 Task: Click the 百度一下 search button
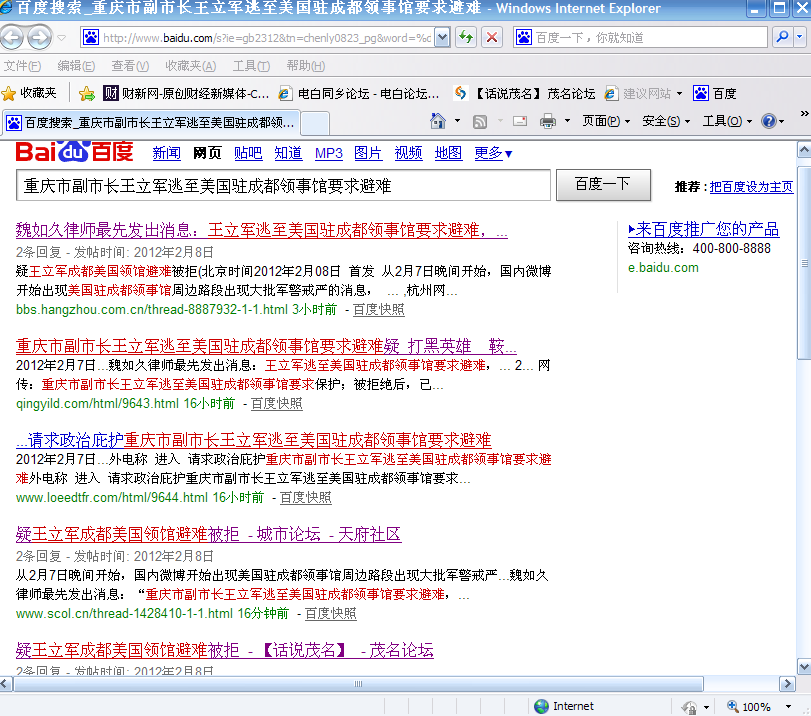click(602, 184)
